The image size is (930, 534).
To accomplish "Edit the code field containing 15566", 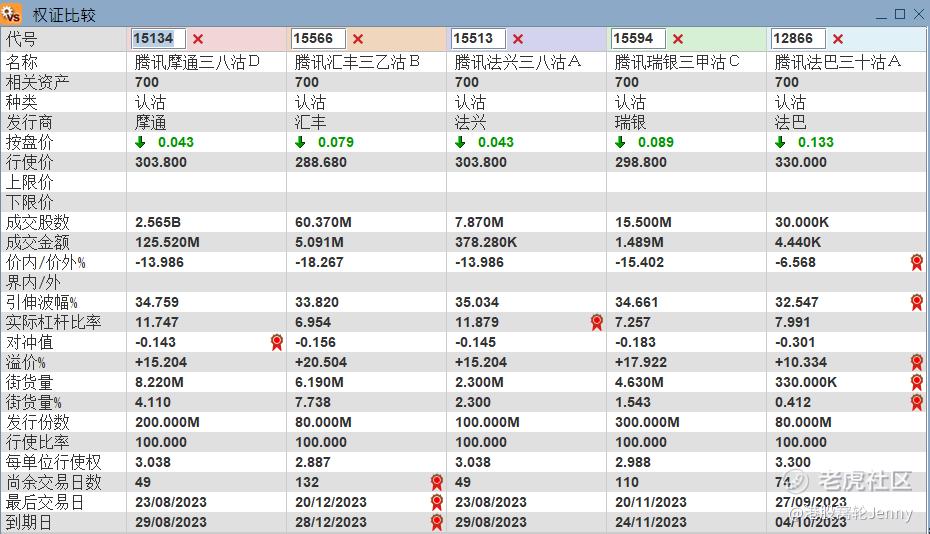I will pyautogui.click(x=319, y=39).
